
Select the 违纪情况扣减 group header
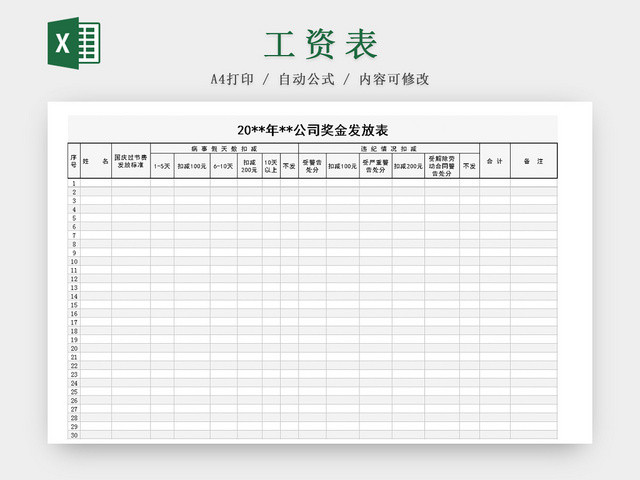[389, 149]
